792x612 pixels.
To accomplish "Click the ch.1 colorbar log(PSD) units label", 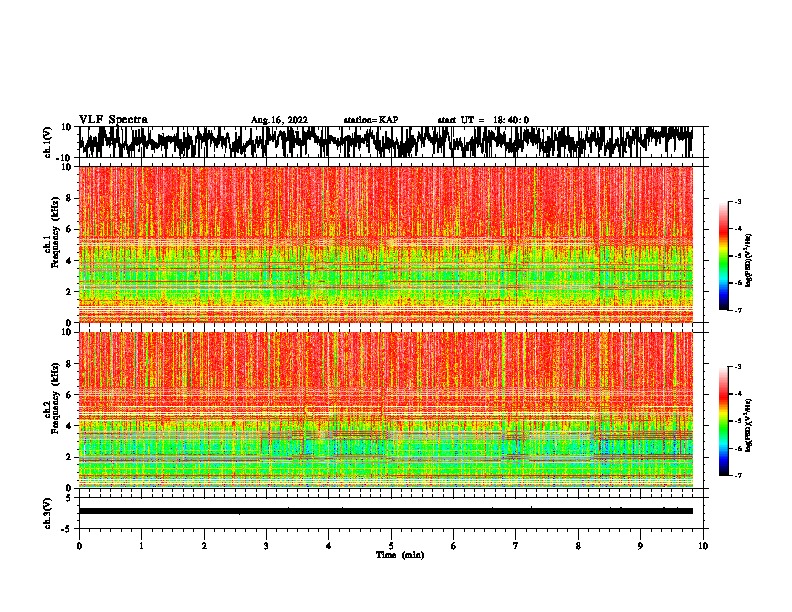I will (x=749, y=260).
